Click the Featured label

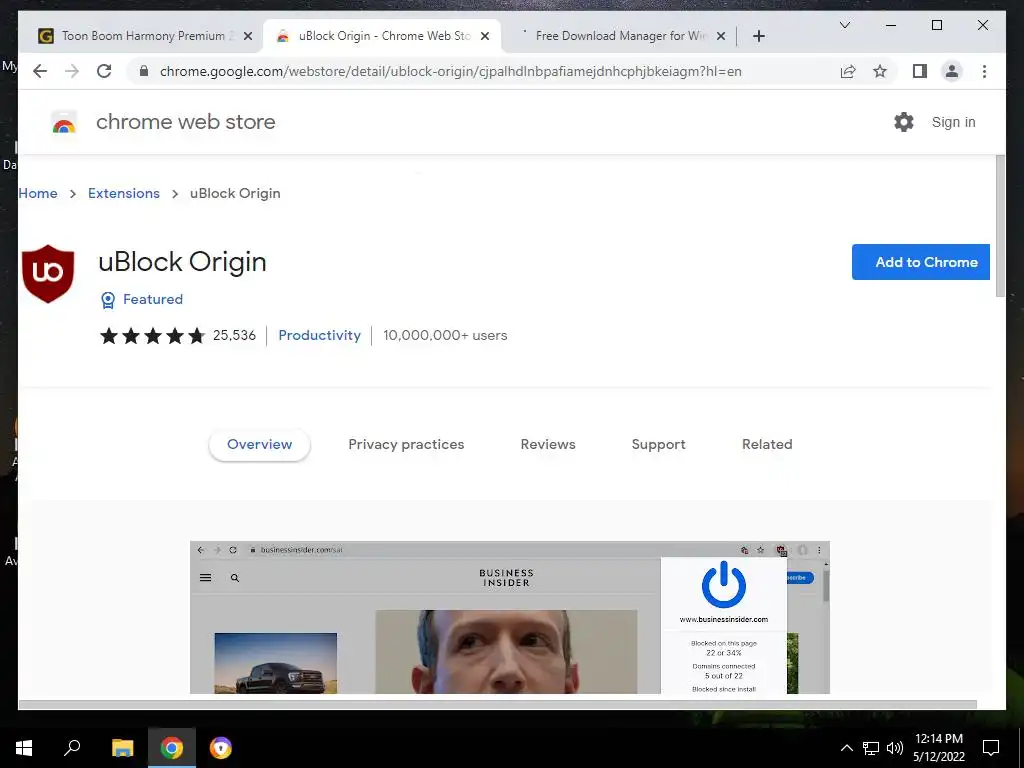point(153,299)
